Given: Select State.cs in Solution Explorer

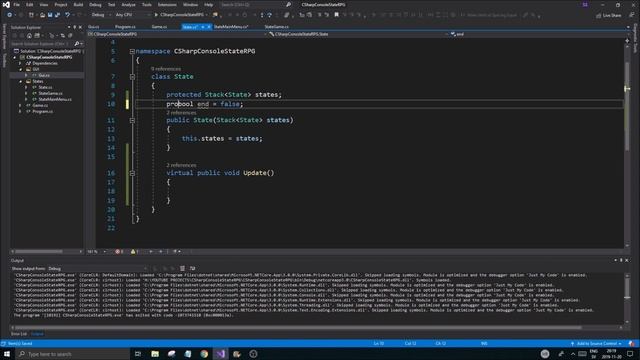Looking at the screenshot, I should (45, 87).
